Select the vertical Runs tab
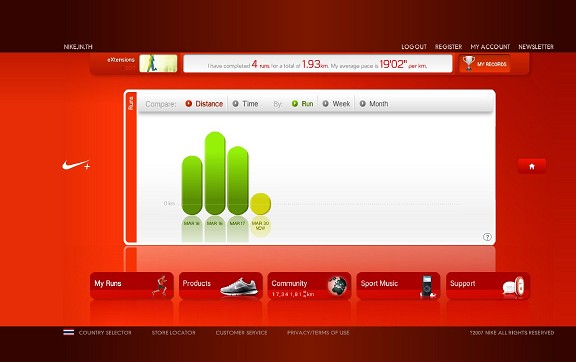Image resolution: width=576 pixels, height=362 pixels. click(131, 167)
